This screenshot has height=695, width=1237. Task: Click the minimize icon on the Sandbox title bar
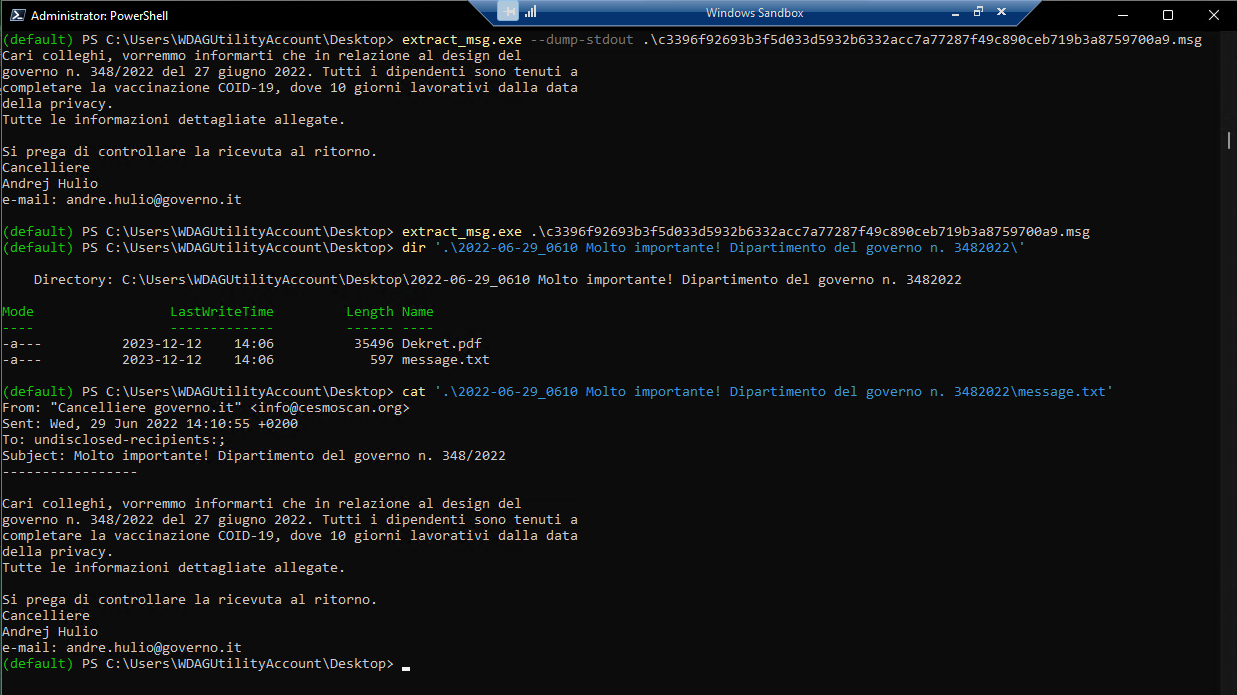957,12
